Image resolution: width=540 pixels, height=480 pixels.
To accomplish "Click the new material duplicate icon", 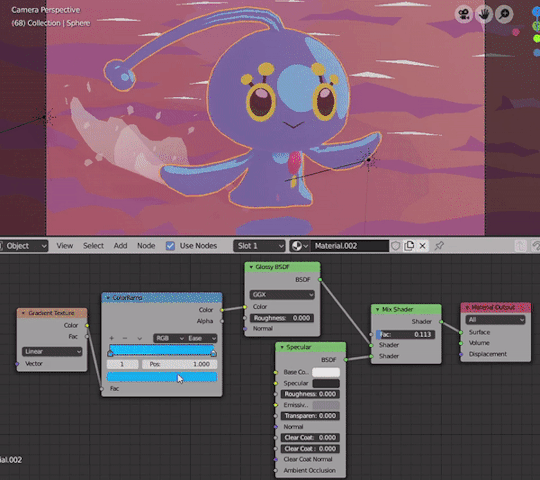I will (409, 246).
